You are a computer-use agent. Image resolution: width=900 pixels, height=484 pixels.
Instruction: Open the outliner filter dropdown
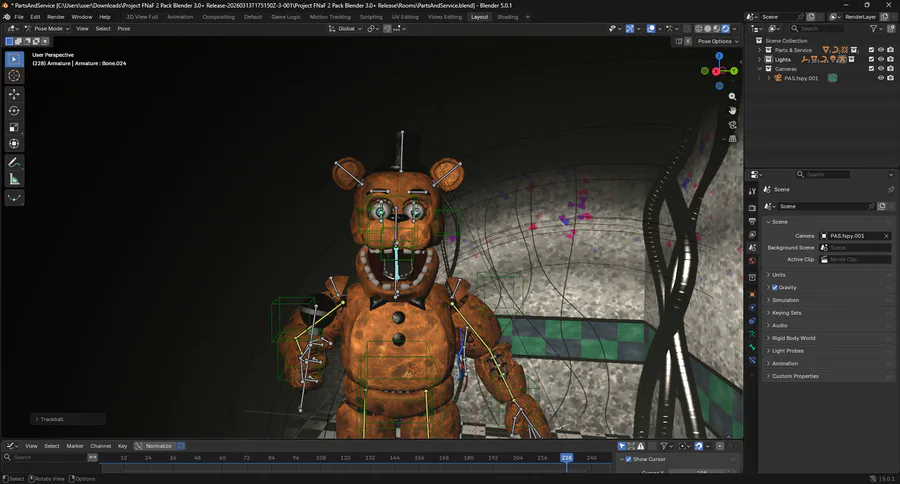click(x=876, y=28)
